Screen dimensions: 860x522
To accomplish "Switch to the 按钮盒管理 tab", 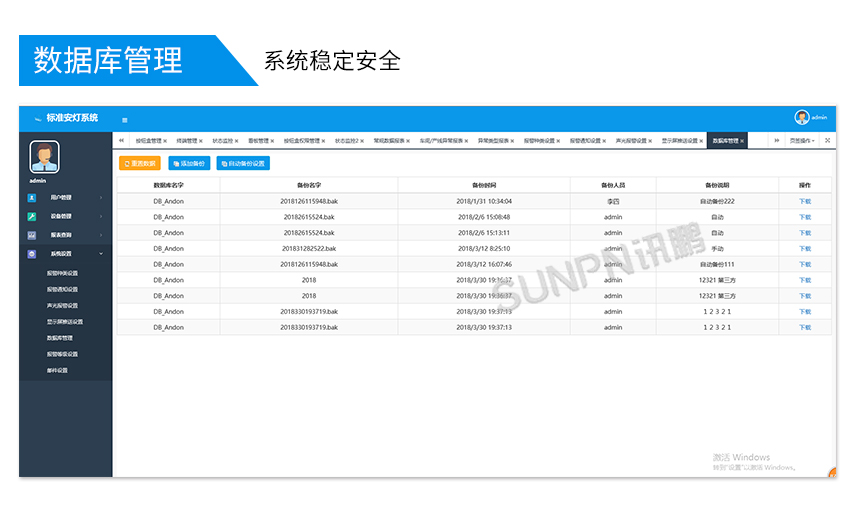I will click(149, 141).
